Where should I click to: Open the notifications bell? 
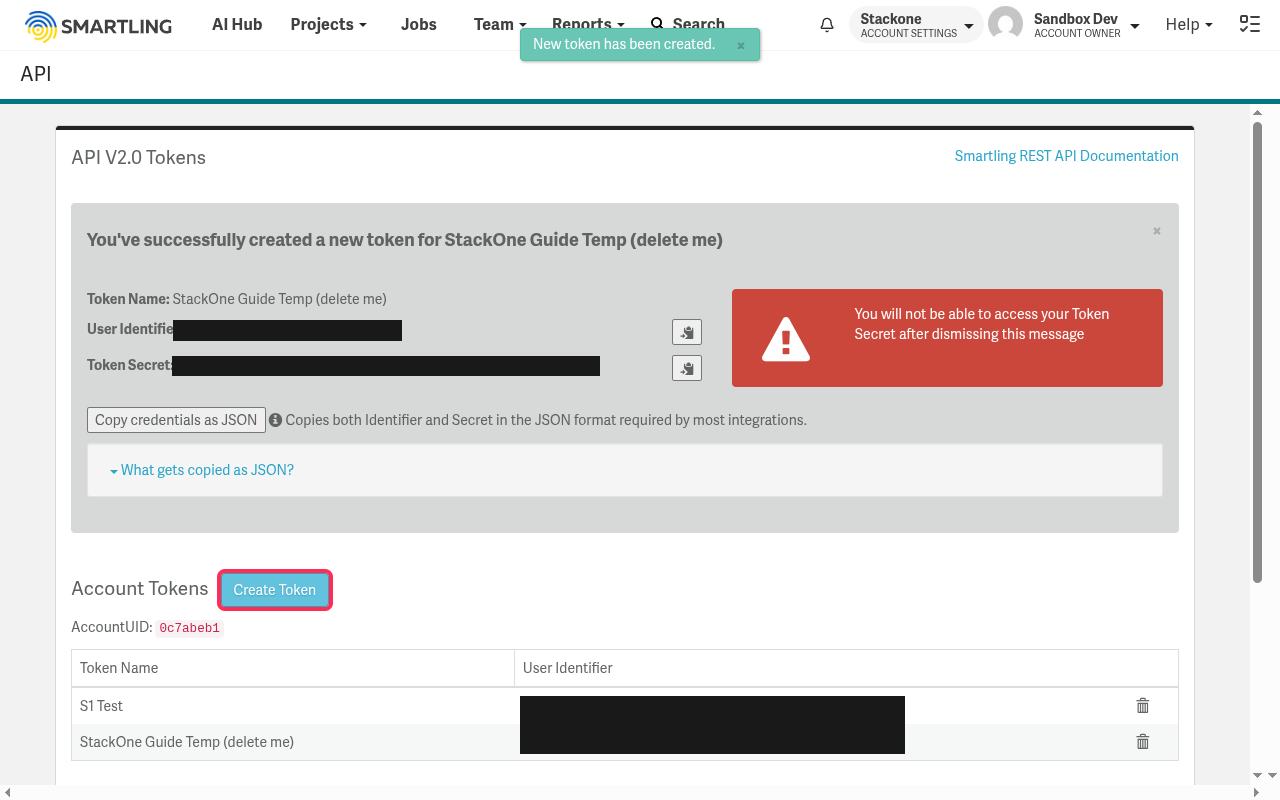click(x=827, y=25)
